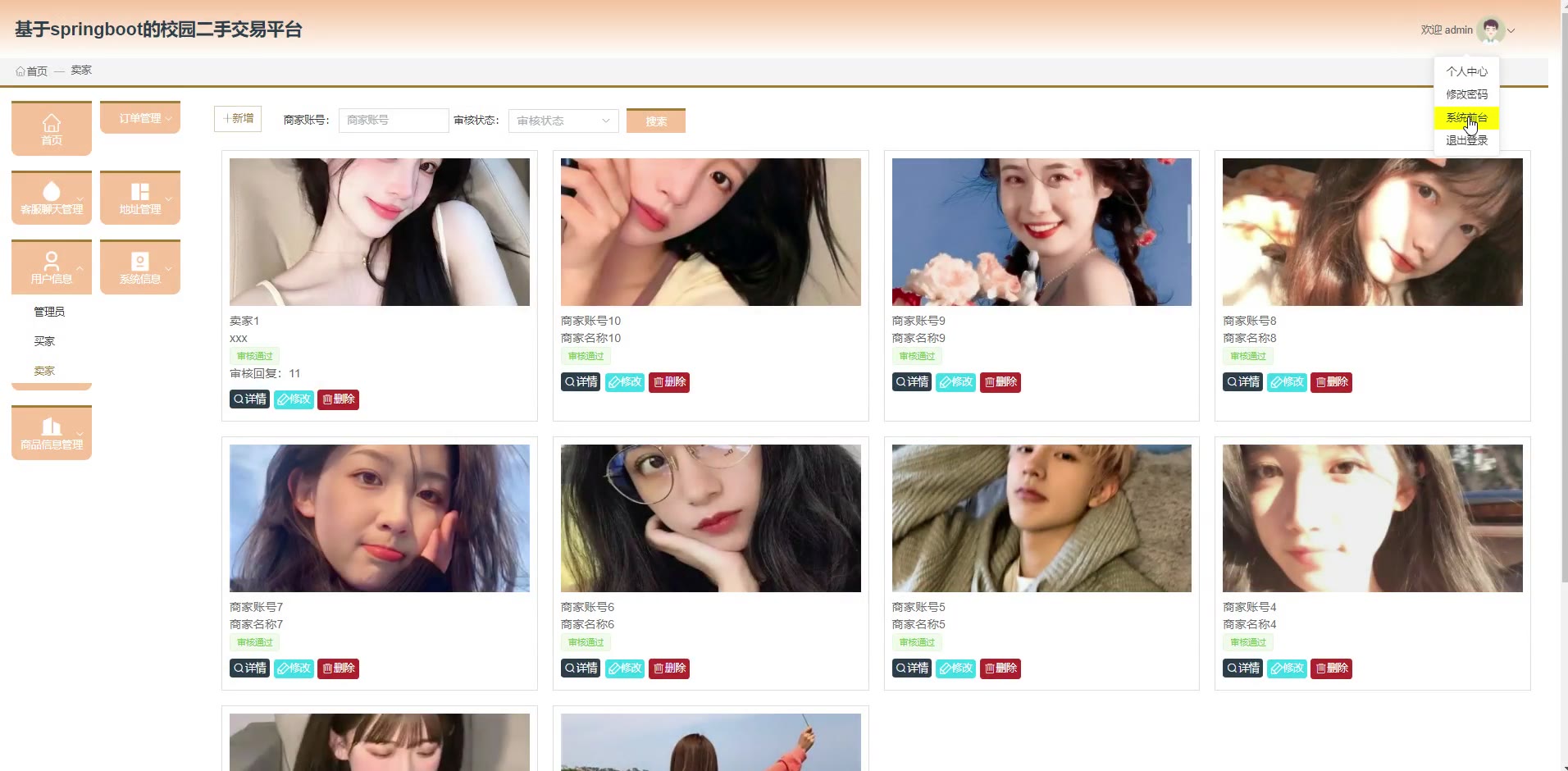Edit seller 商家账号7
Screen dimensions: 1568x771
click(x=294, y=668)
